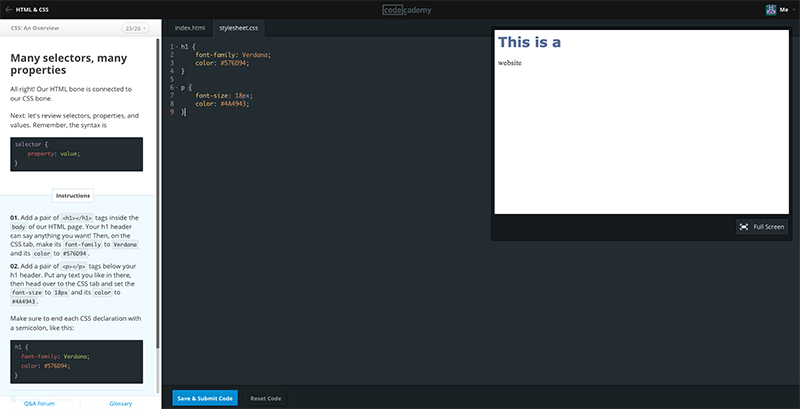Click the Full Screen preview button
The width and height of the screenshot is (800, 409).
click(762, 227)
